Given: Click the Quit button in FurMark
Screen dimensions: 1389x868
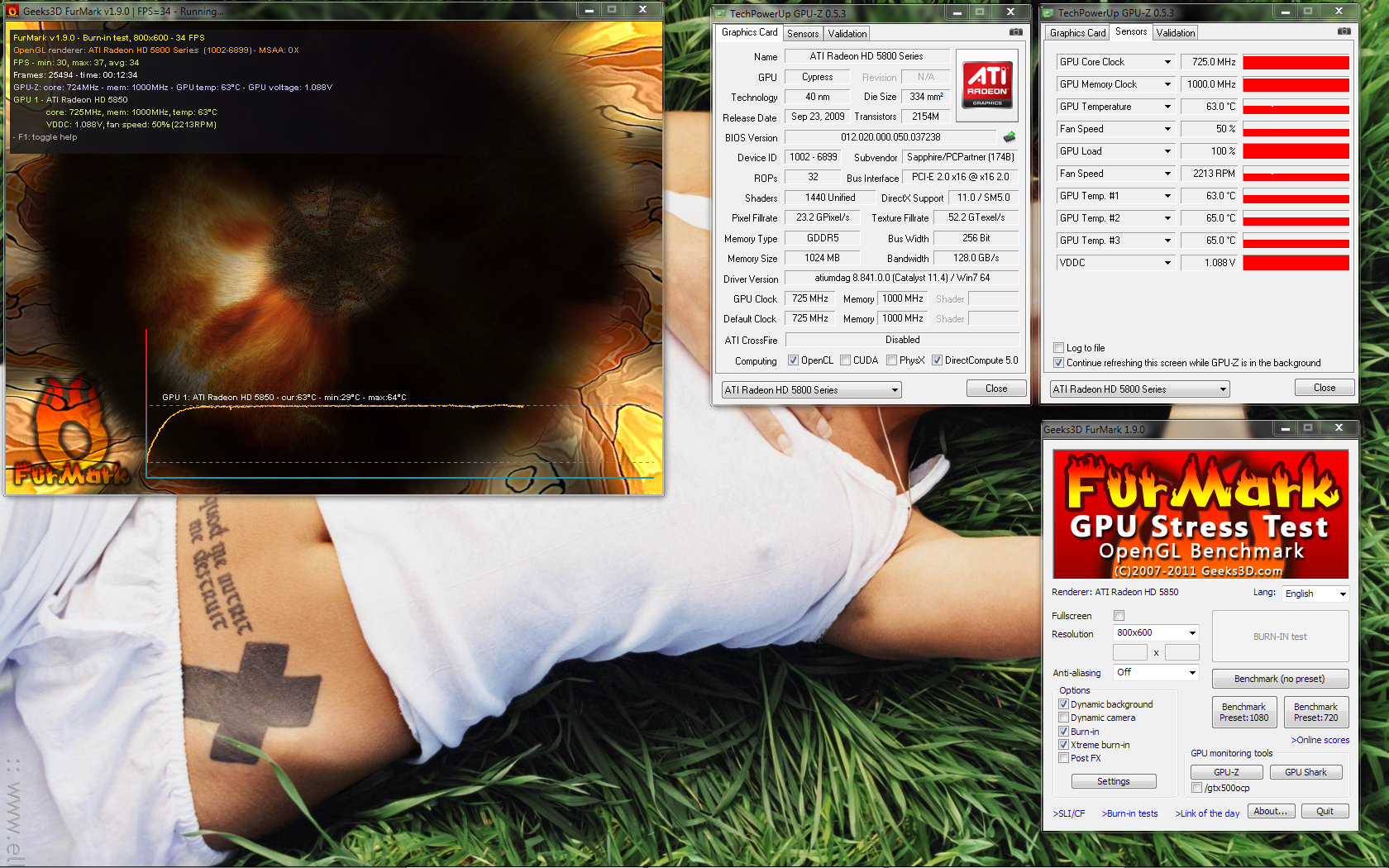Looking at the screenshot, I should click(x=1325, y=811).
